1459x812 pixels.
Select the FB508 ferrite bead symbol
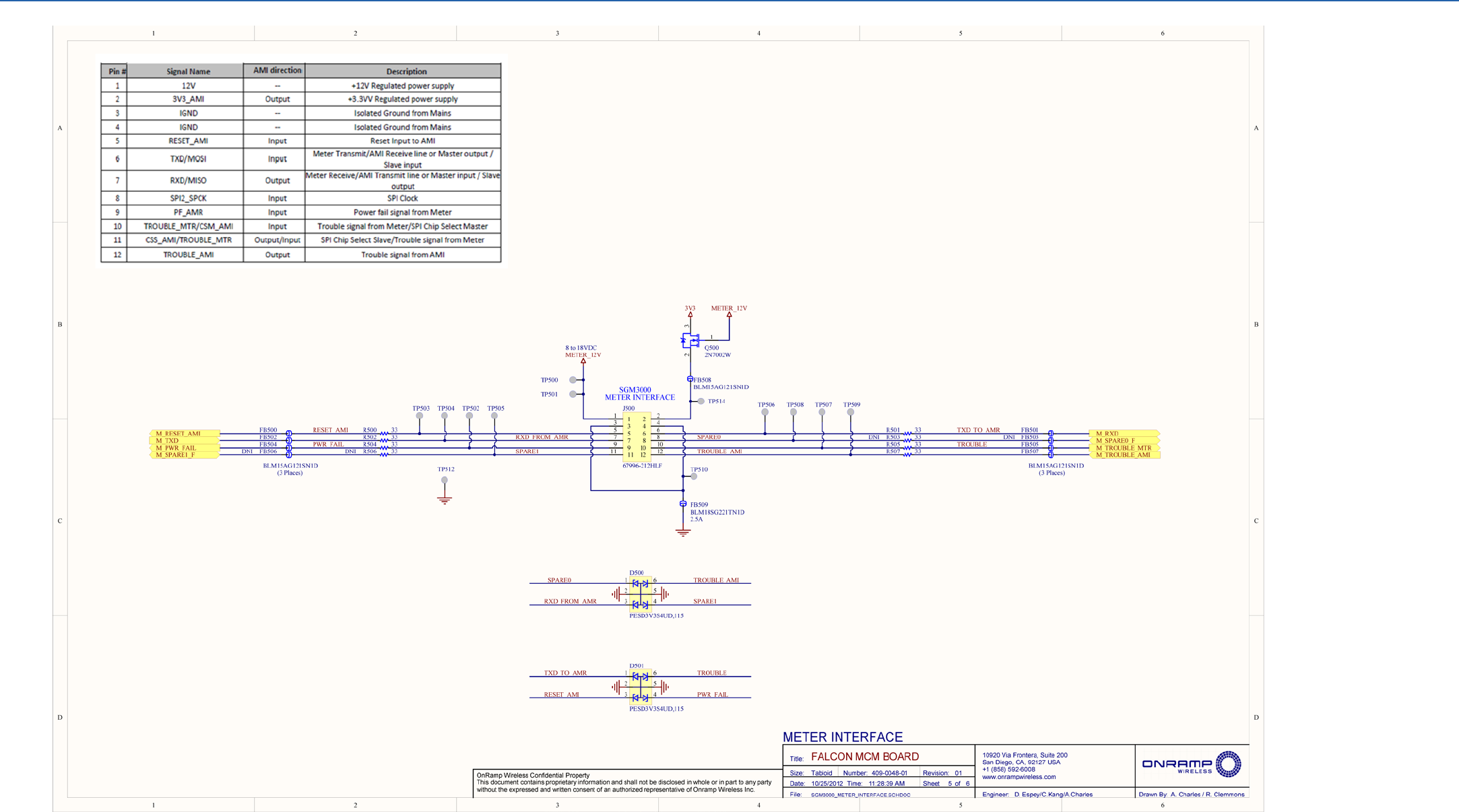coord(690,379)
